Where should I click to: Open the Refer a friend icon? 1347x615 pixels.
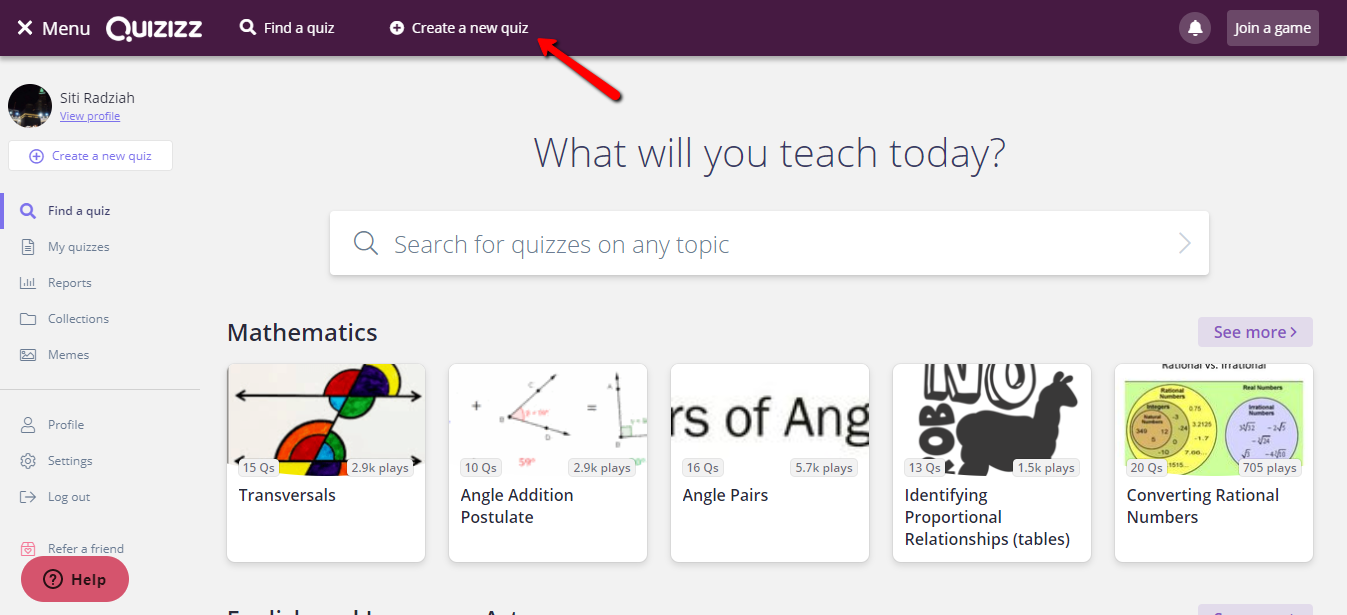pos(30,548)
